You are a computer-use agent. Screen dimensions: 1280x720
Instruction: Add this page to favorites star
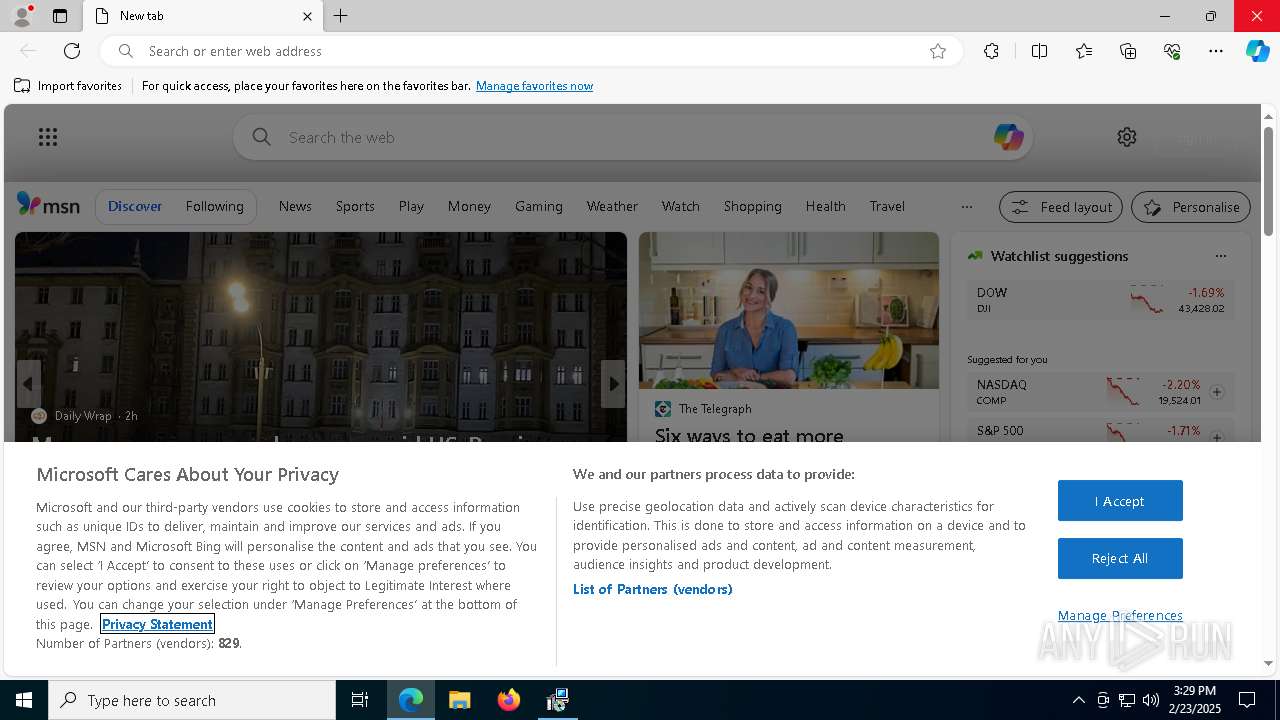tap(938, 51)
